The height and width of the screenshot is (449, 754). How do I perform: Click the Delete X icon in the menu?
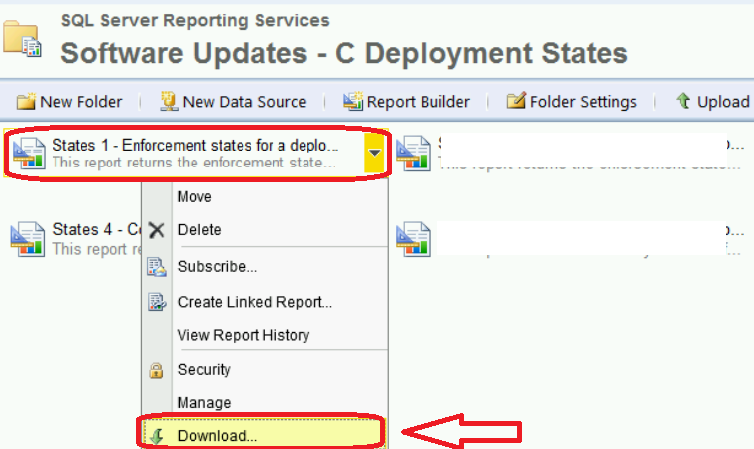point(157,230)
